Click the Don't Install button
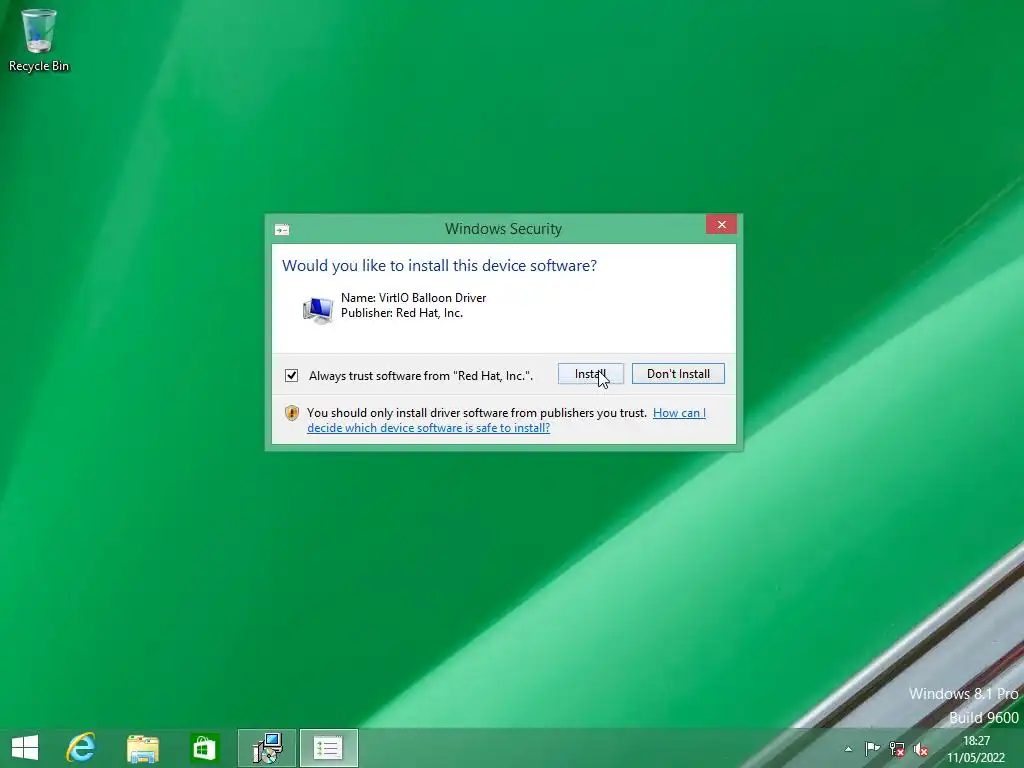This screenshot has width=1024, height=768. click(678, 374)
